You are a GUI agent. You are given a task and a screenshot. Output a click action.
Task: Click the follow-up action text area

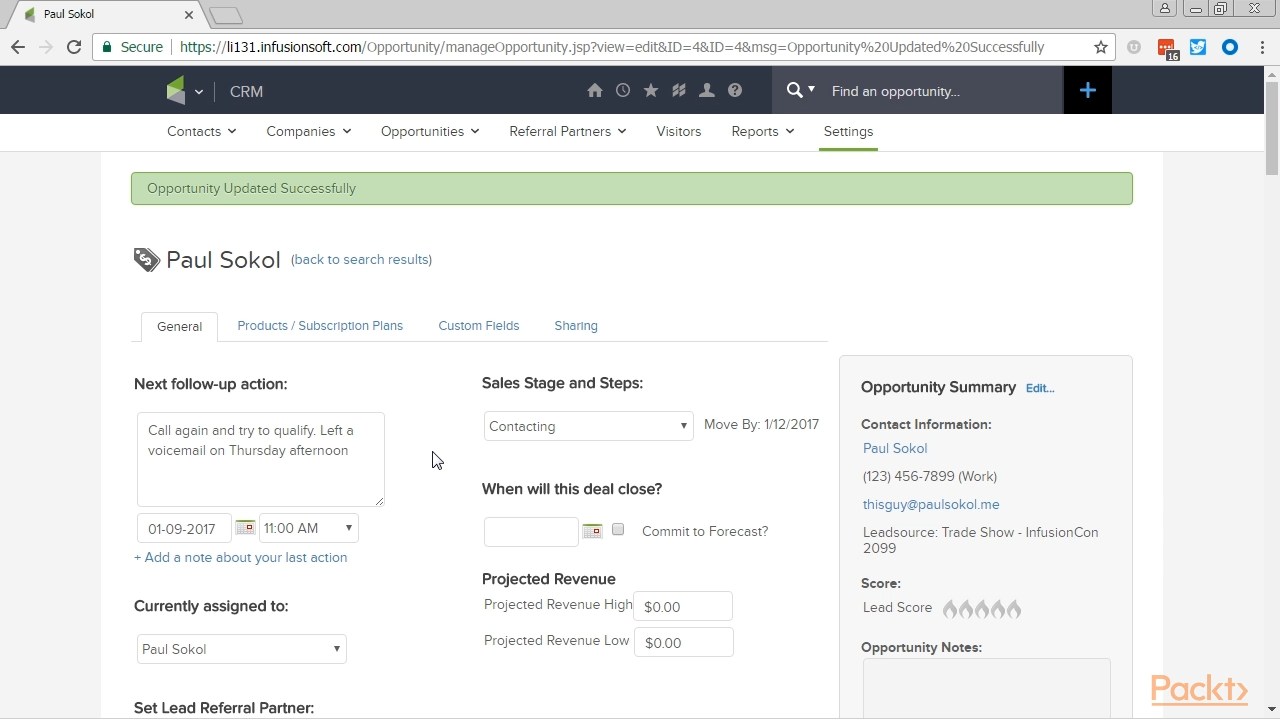tap(261, 459)
